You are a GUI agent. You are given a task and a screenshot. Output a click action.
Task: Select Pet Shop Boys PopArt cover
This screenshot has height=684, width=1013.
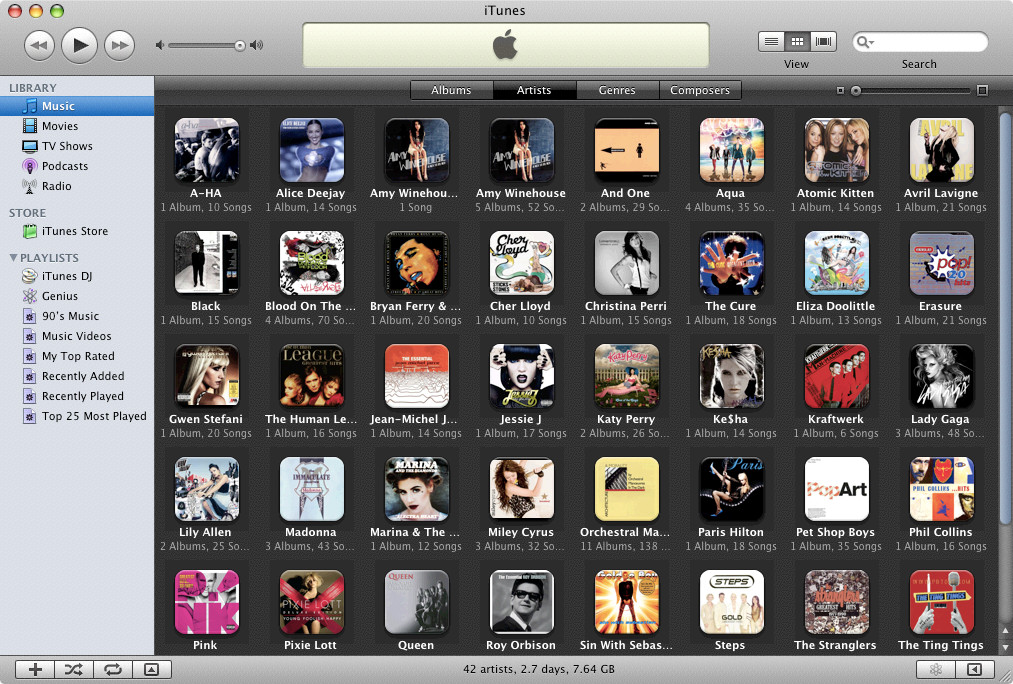coord(837,489)
